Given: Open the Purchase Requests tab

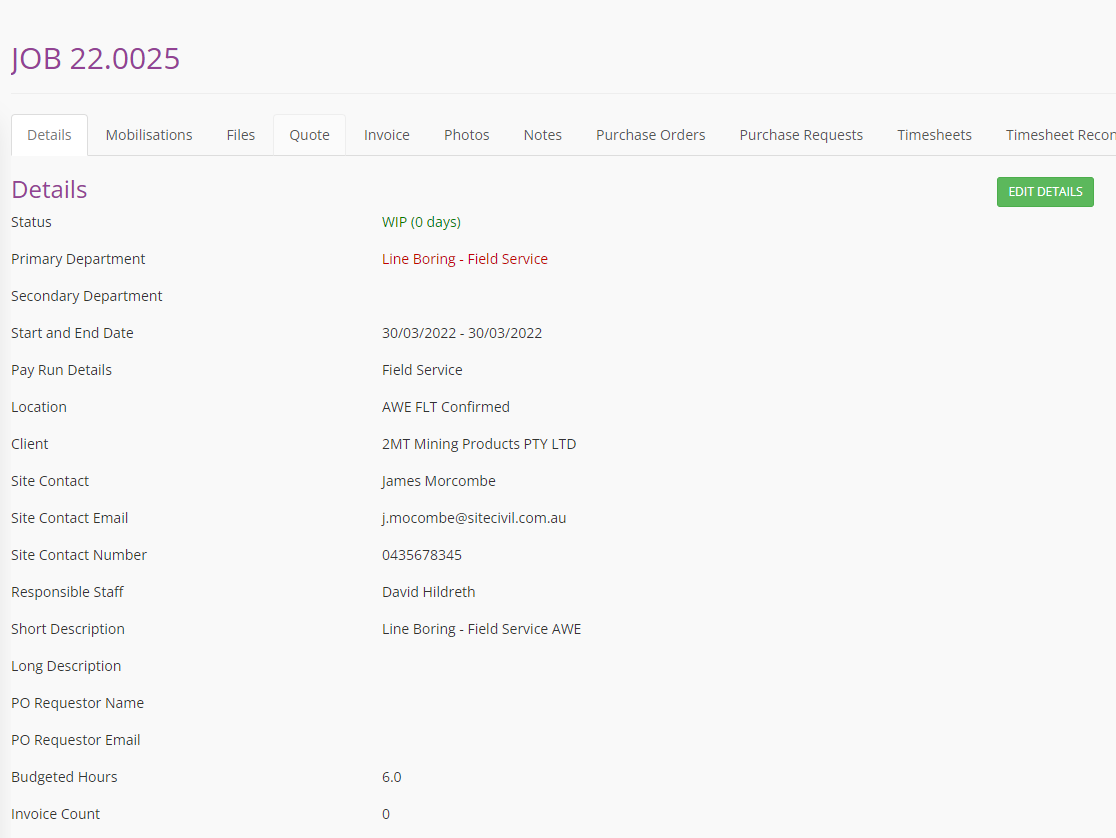Looking at the screenshot, I should 801,135.
